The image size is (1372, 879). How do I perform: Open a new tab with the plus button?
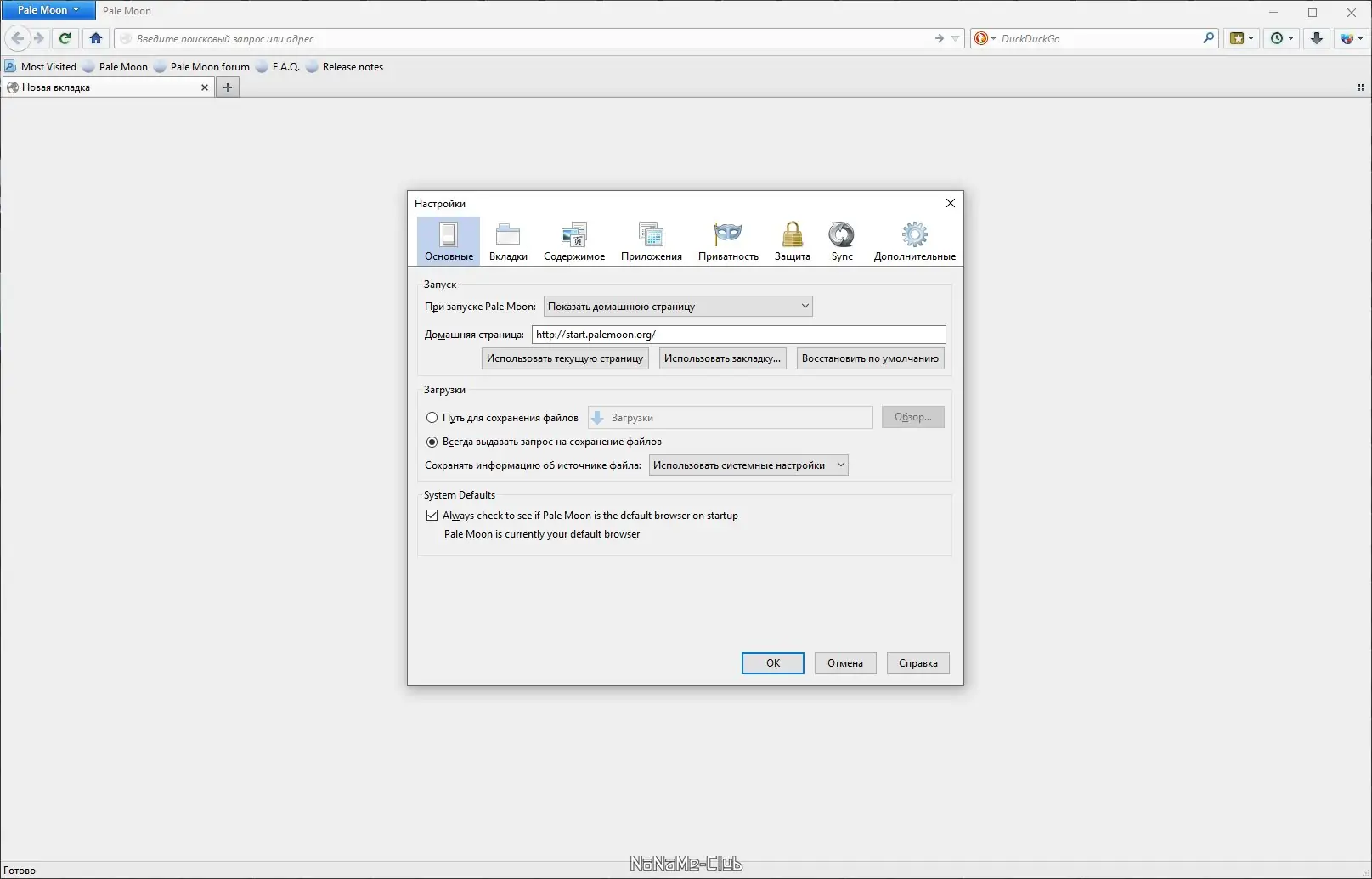pos(227,87)
